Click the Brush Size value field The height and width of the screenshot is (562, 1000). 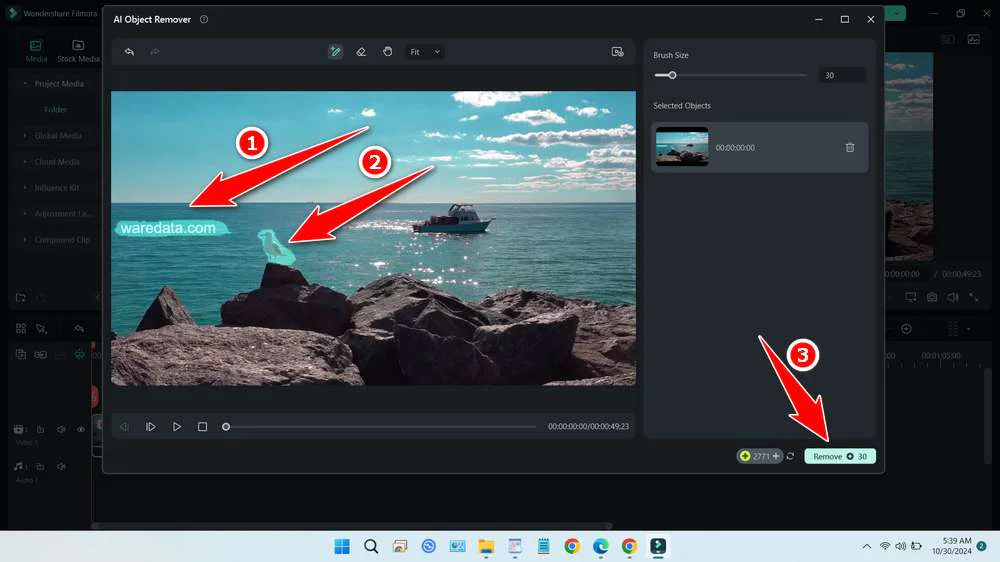click(842, 75)
